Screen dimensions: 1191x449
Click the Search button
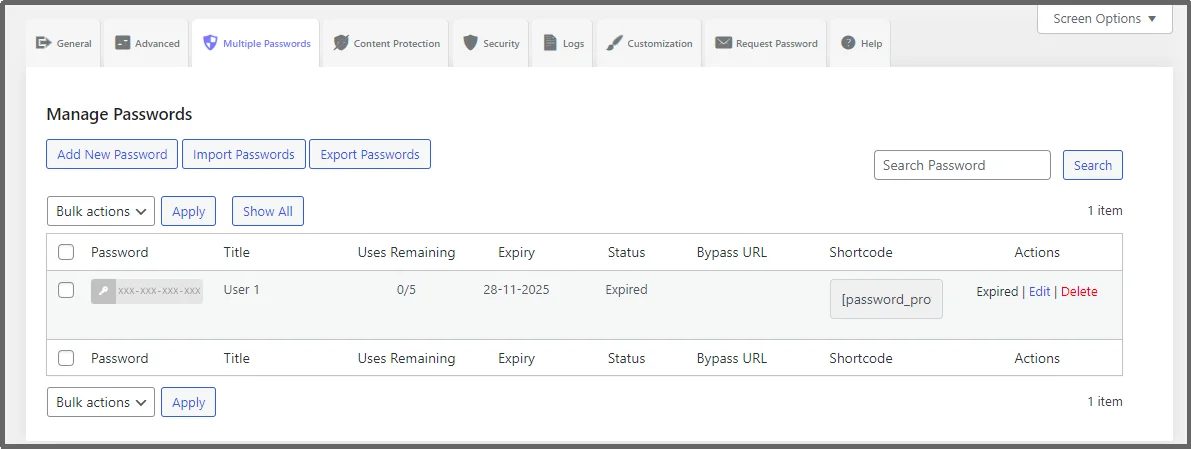point(1093,165)
